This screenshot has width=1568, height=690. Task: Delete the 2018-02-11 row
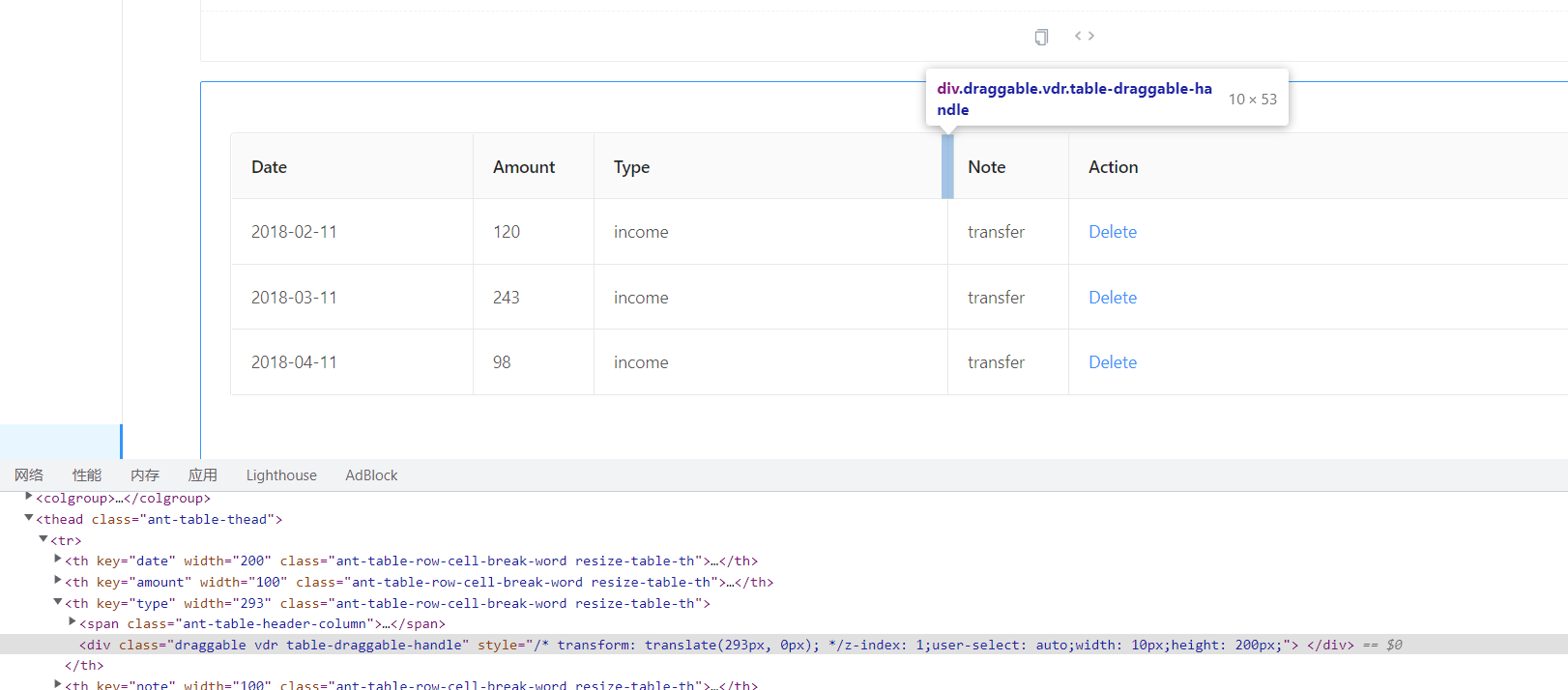point(1113,232)
